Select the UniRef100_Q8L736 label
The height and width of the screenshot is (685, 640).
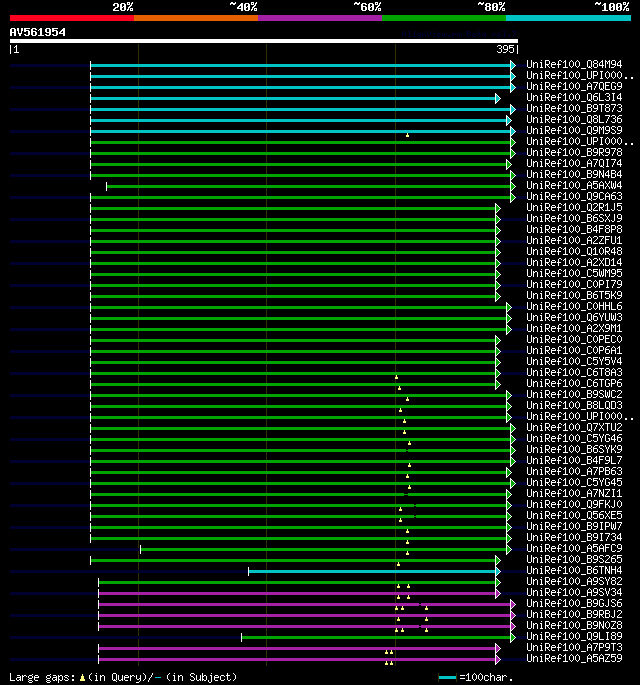(574, 120)
